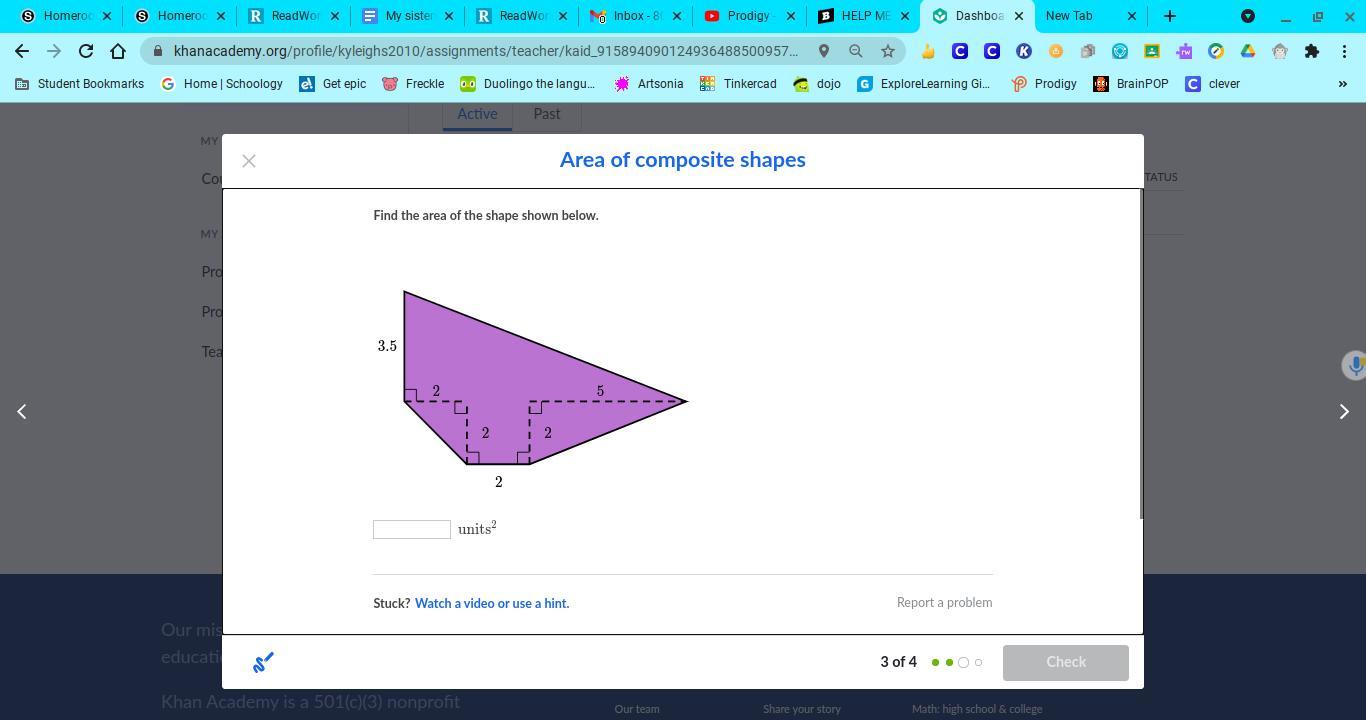Open Duolingo bookmark

pos(527,84)
